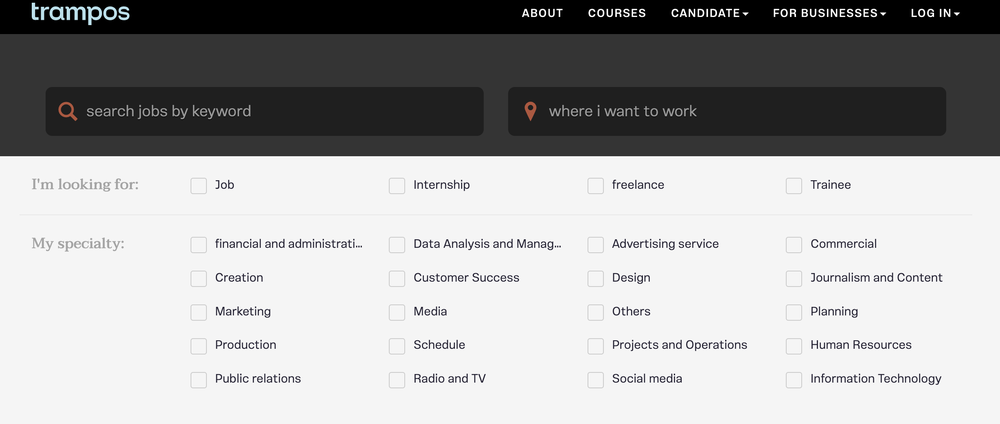Check the Radio and TV option
Viewport: 1000px width, 424px height.
click(397, 379)
